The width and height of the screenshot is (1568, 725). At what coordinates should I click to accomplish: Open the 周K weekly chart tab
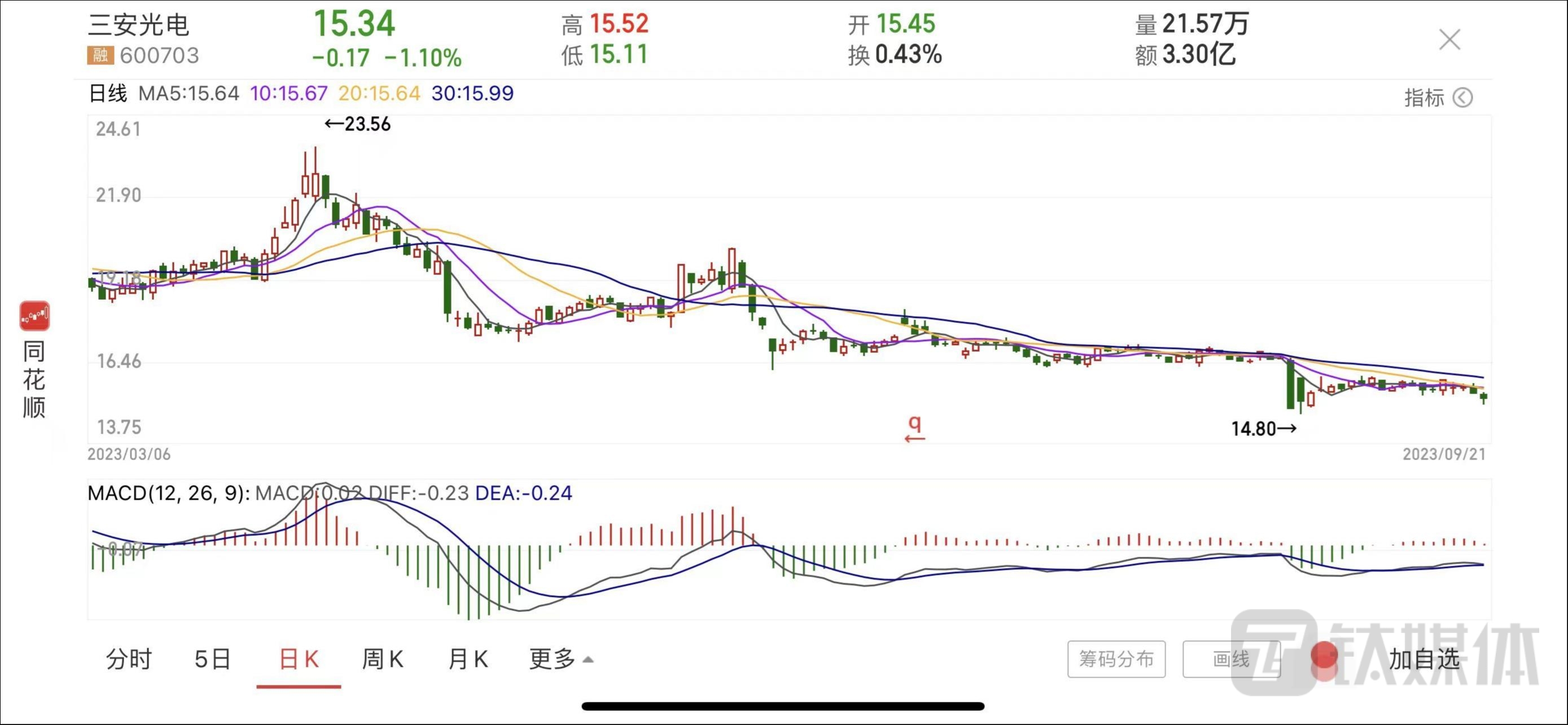click(382, 658)
